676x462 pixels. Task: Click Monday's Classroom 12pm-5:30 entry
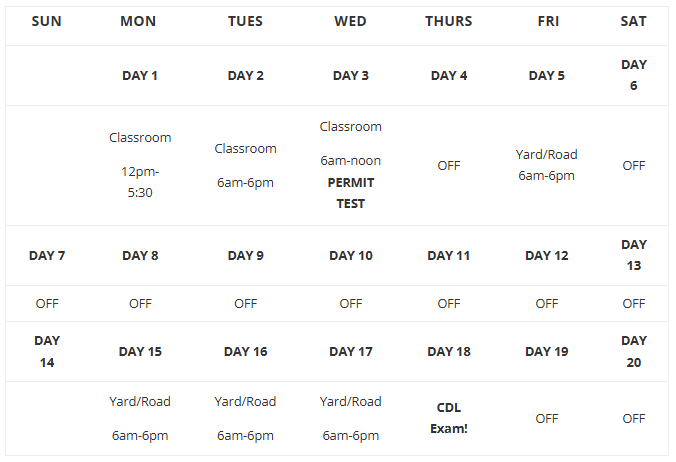click(x=140, y=165)
